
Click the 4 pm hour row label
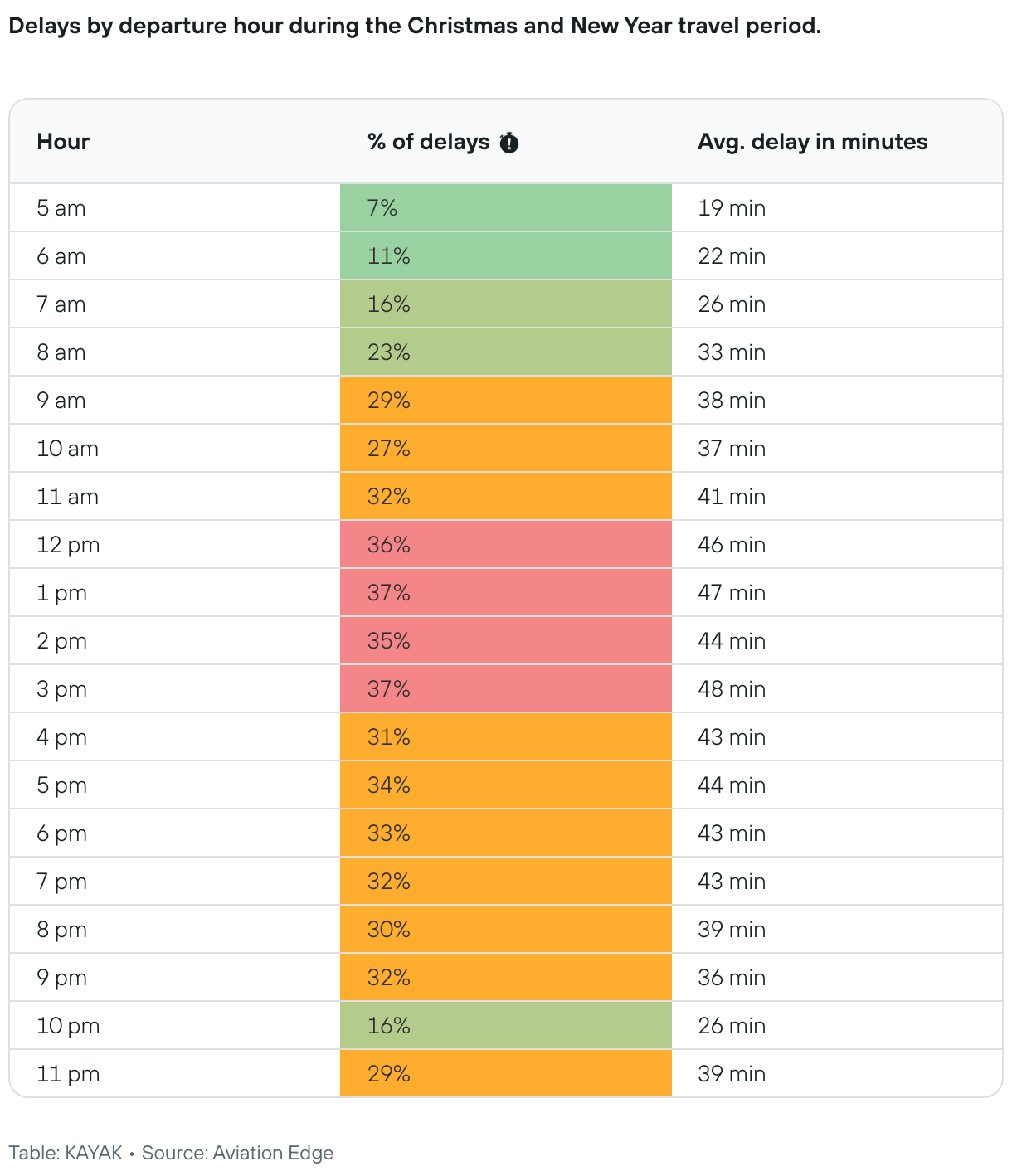[61, 737]
